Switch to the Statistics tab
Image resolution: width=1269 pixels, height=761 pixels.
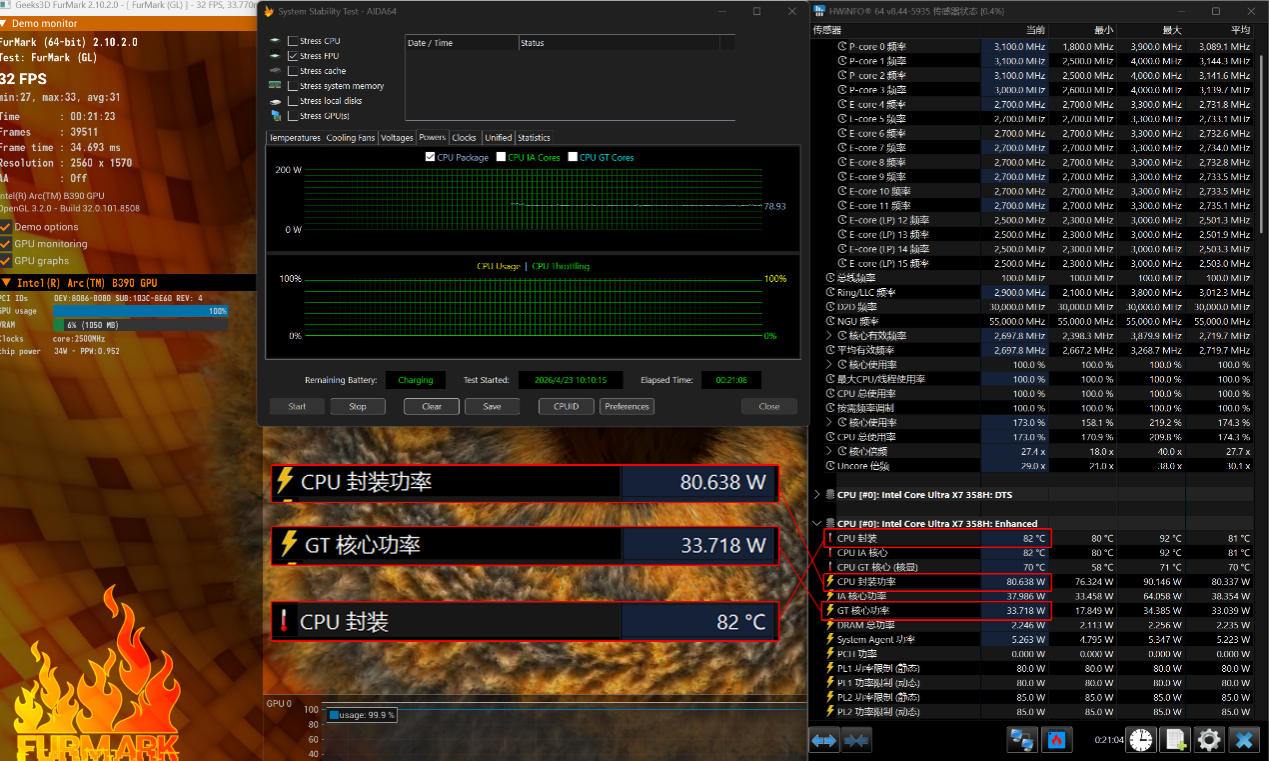point(534,138)
